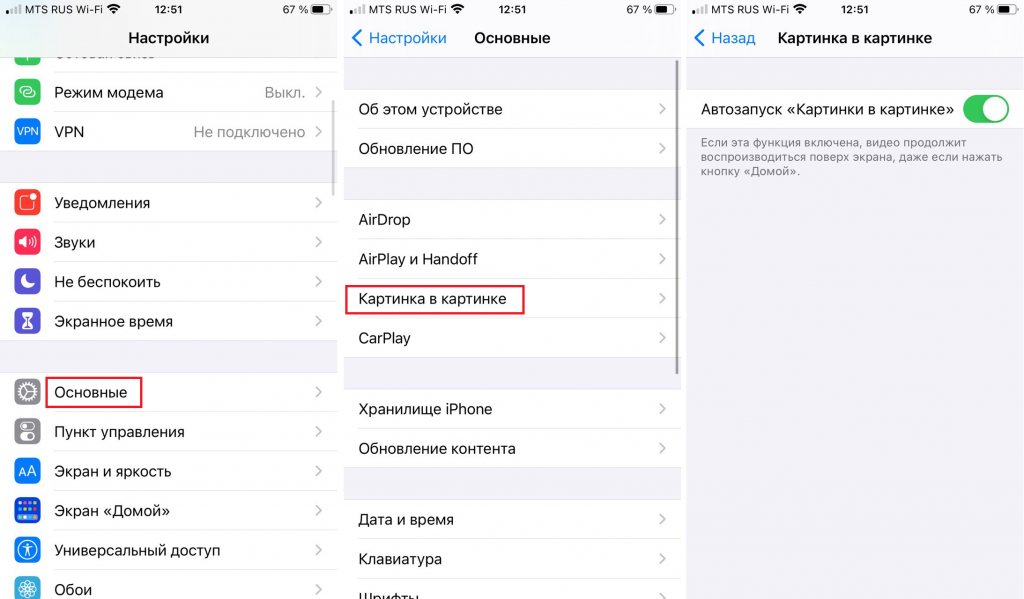Go back via the Настройки link

(x=399, y=38)
